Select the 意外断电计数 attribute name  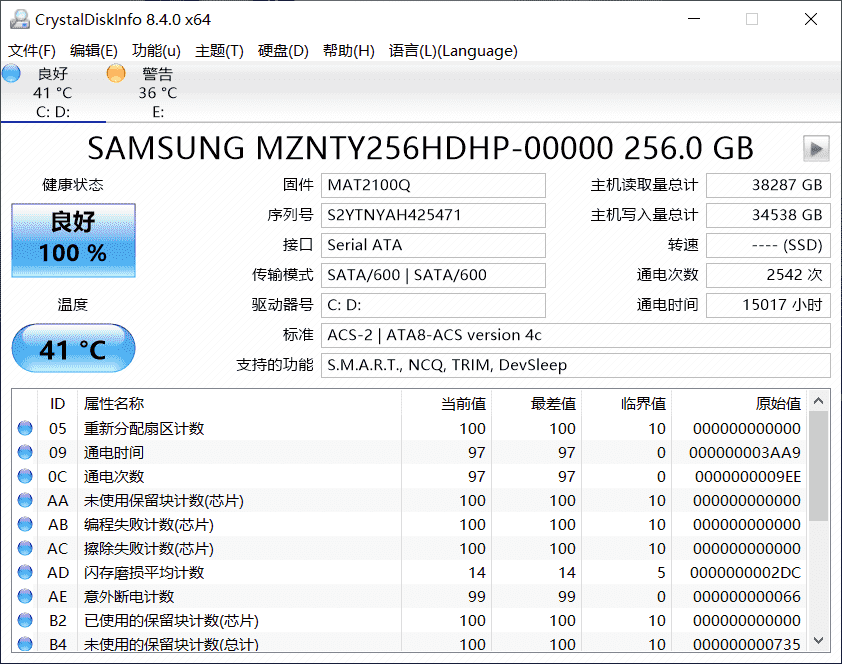(x=129, y=596)
